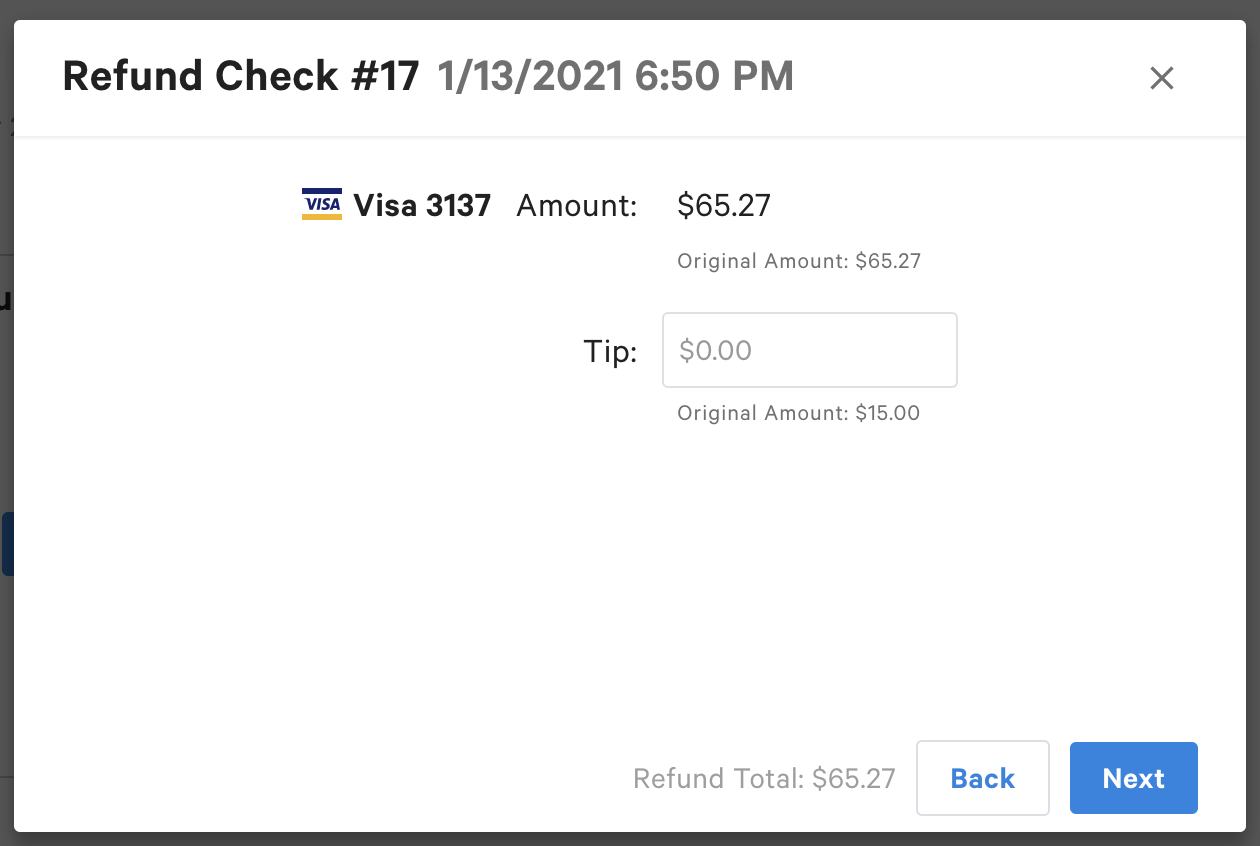
Task: Click the Next button to continue refund
Action: [x=1133, y=778]
